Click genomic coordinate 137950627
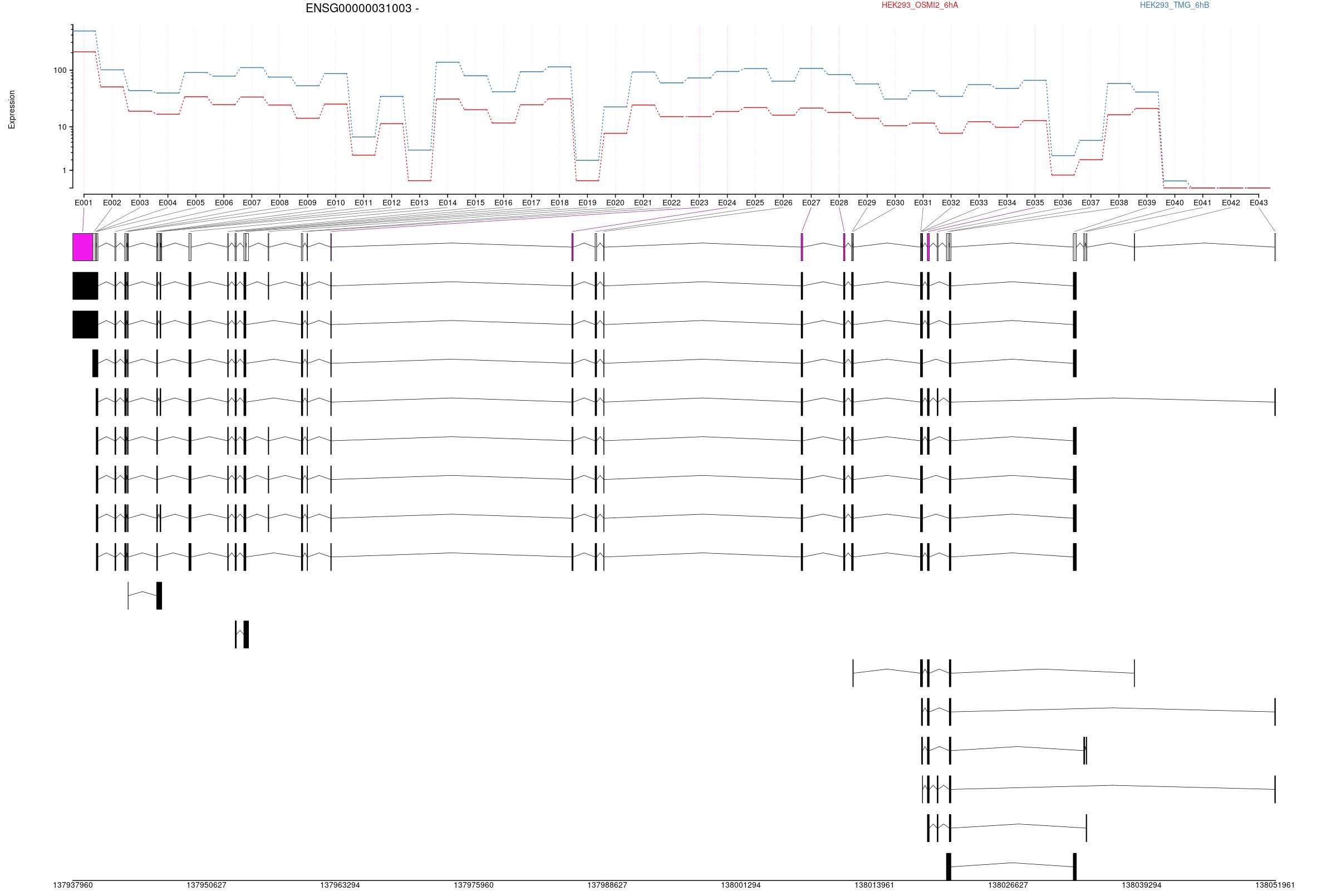Image resolution: width=1336 pixels, height=896 pixels. (207, 885)
